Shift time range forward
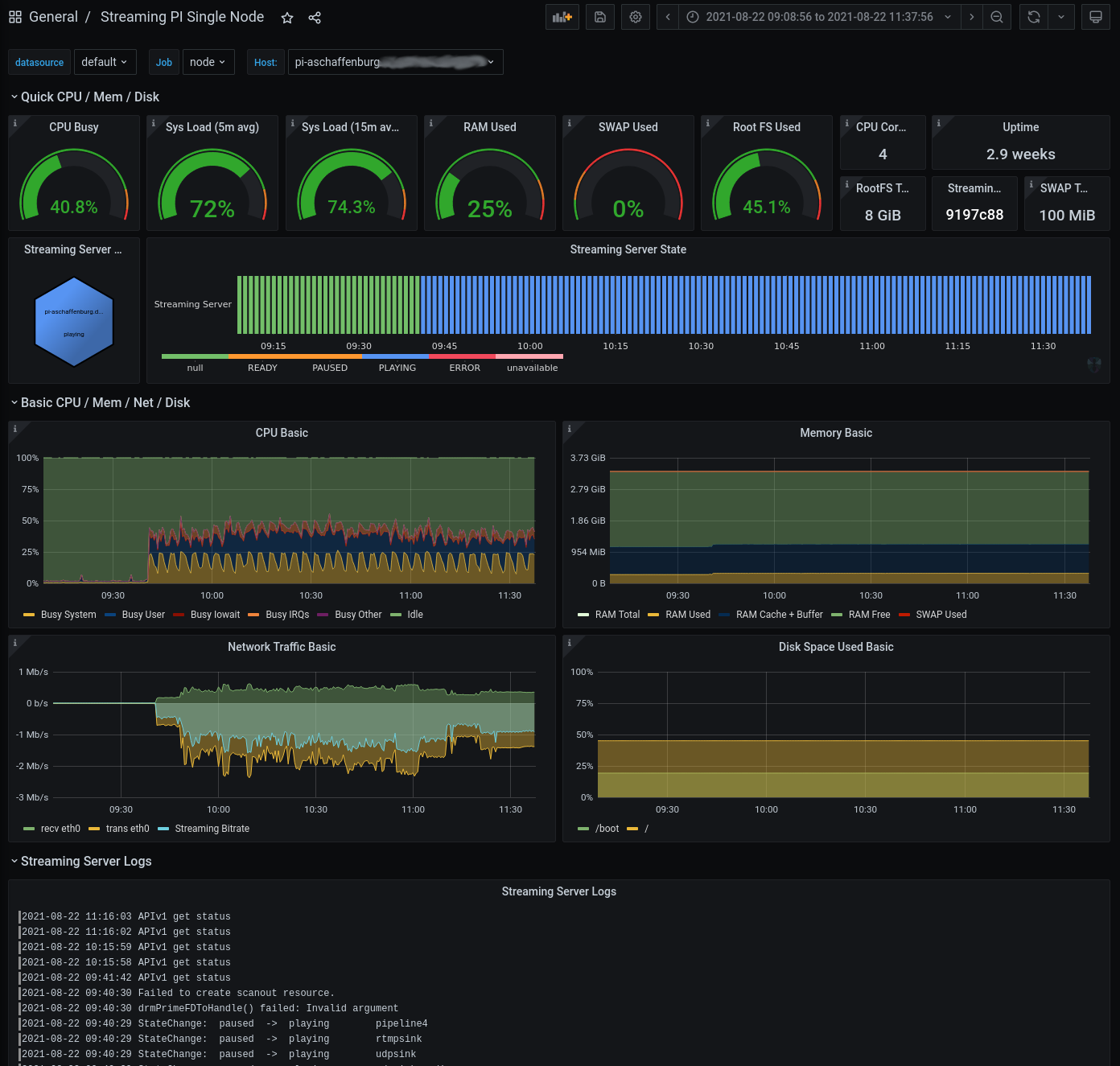The height and width of the screenshot is (1066, 1120). coord(971,17)
